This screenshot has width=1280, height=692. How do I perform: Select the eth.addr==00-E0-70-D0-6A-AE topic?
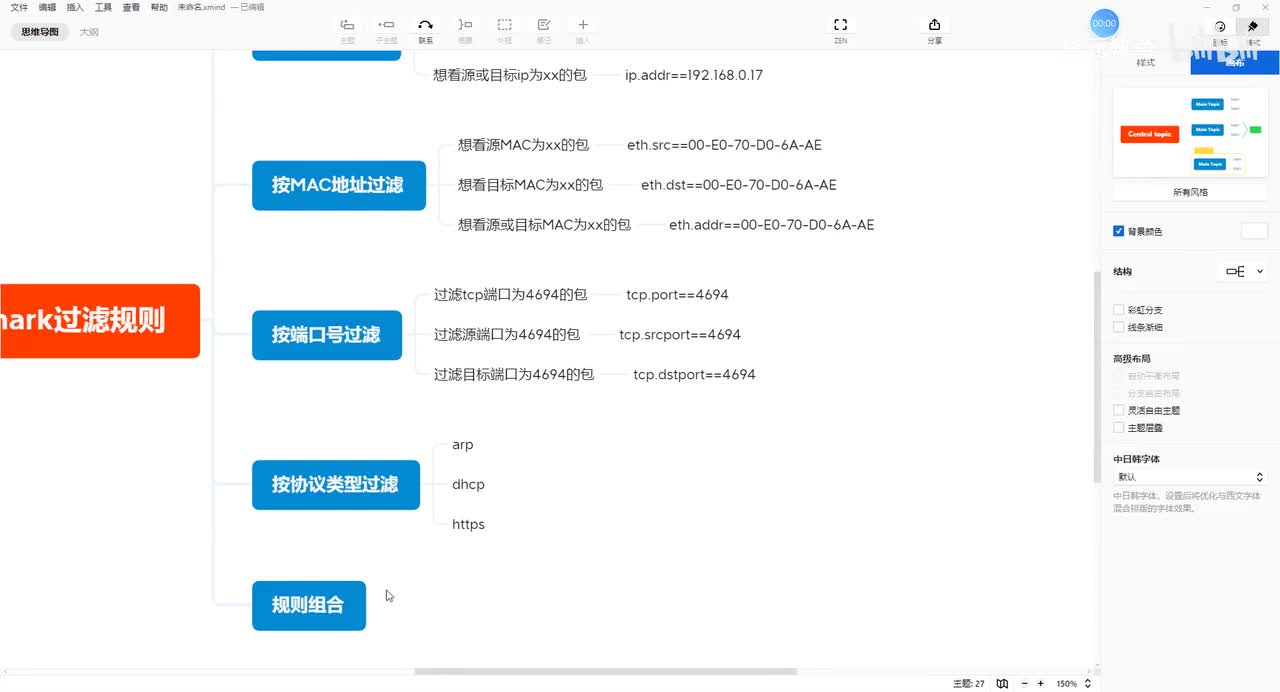772,225
